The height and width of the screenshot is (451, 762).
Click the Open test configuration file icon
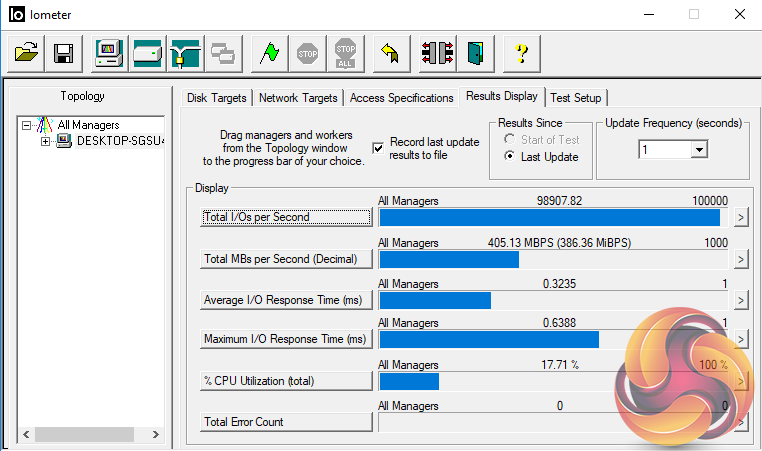(x=26, y=53)
